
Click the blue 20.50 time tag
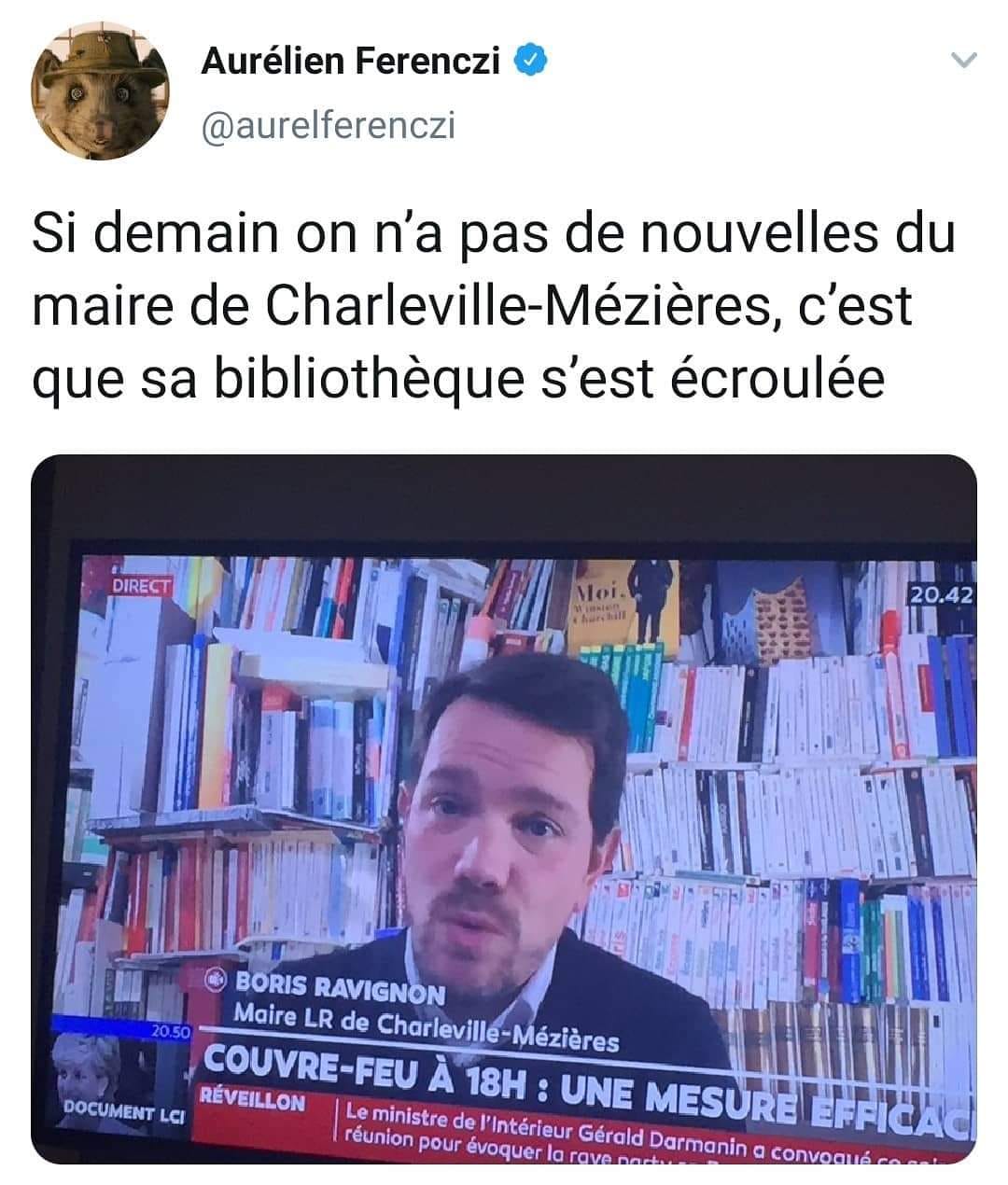pos(170,1031)
